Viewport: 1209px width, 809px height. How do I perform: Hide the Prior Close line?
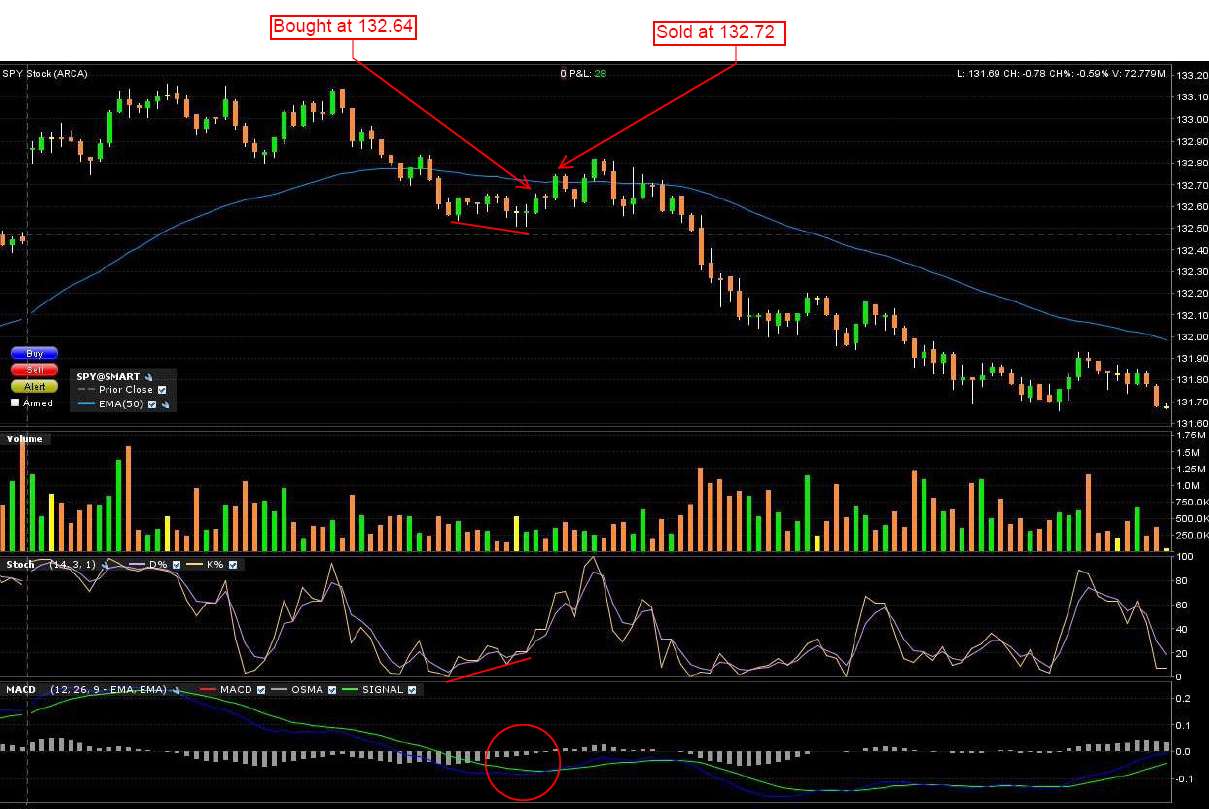(x=162, y=390)
